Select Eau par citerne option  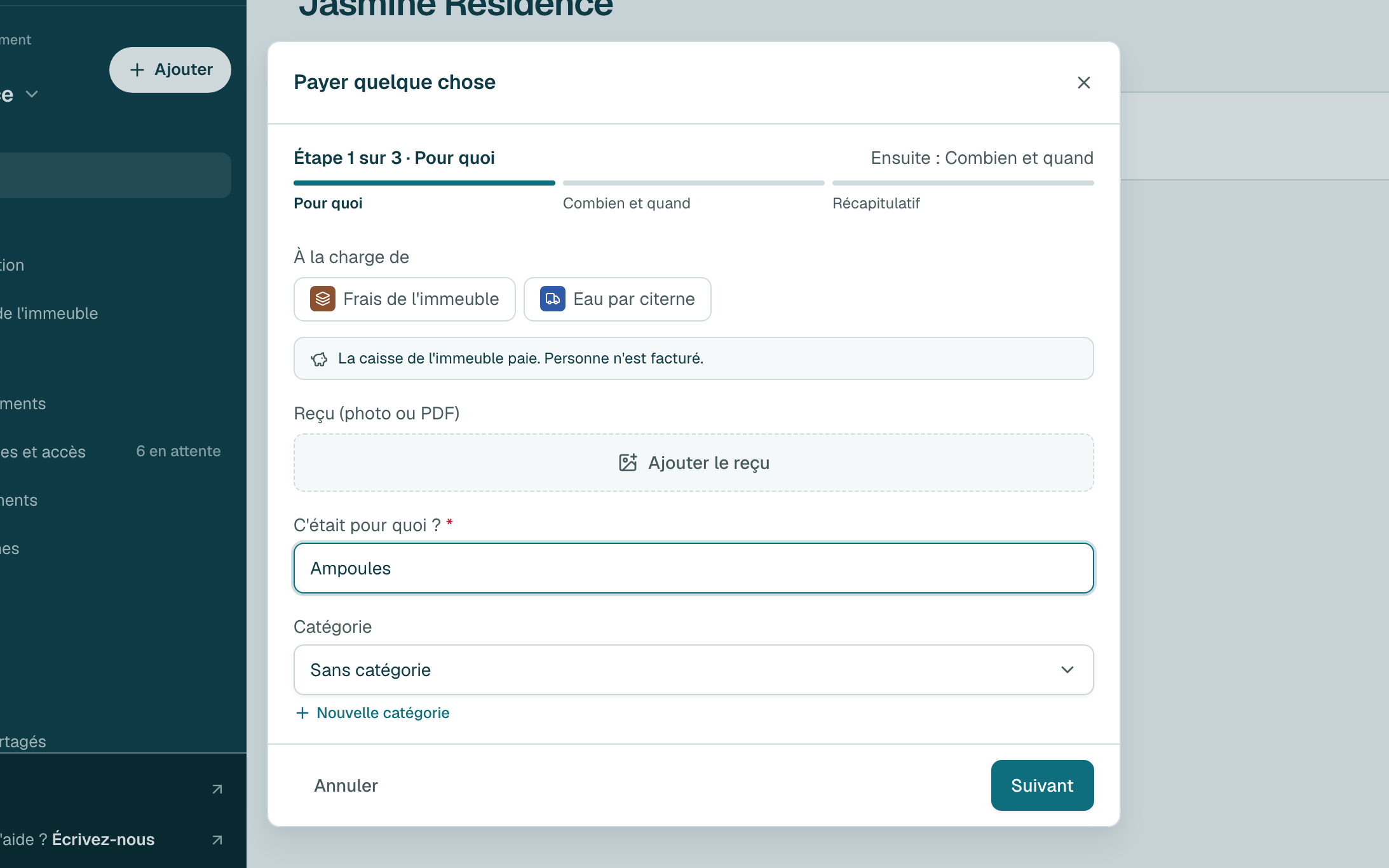pos(618,299)
